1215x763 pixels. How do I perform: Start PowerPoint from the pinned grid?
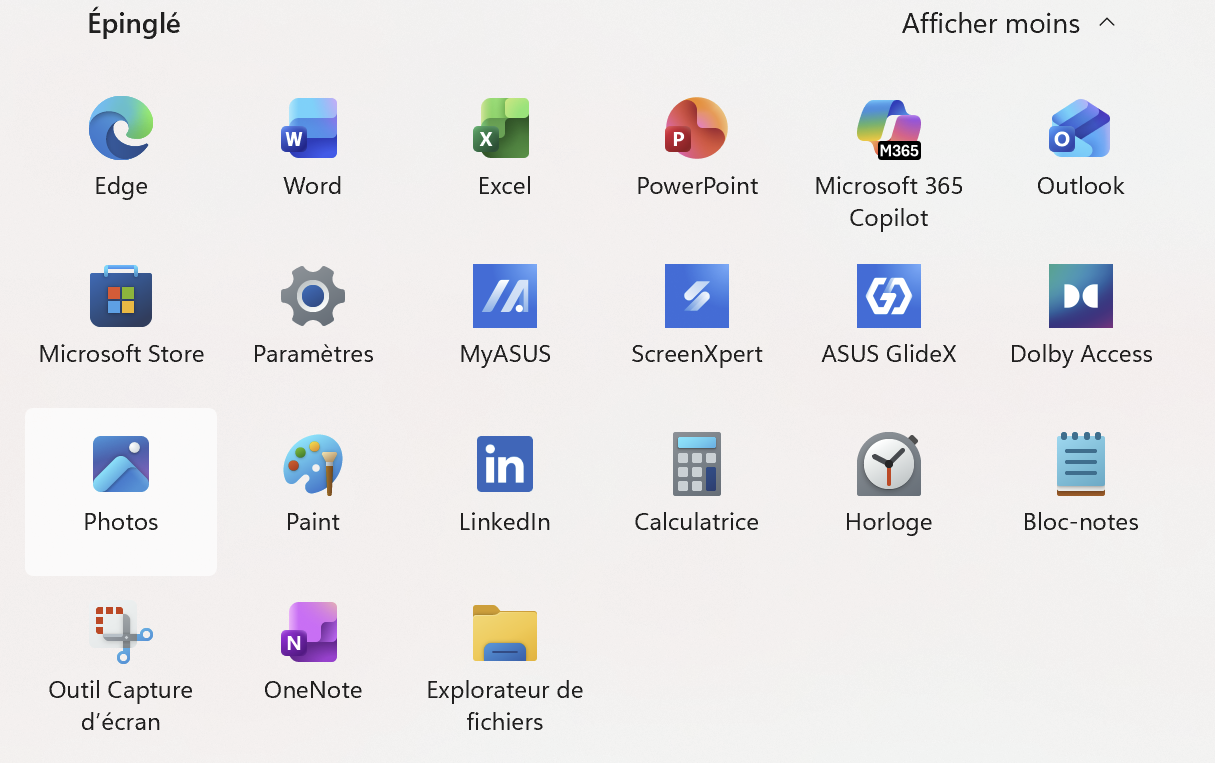(697, 128)
